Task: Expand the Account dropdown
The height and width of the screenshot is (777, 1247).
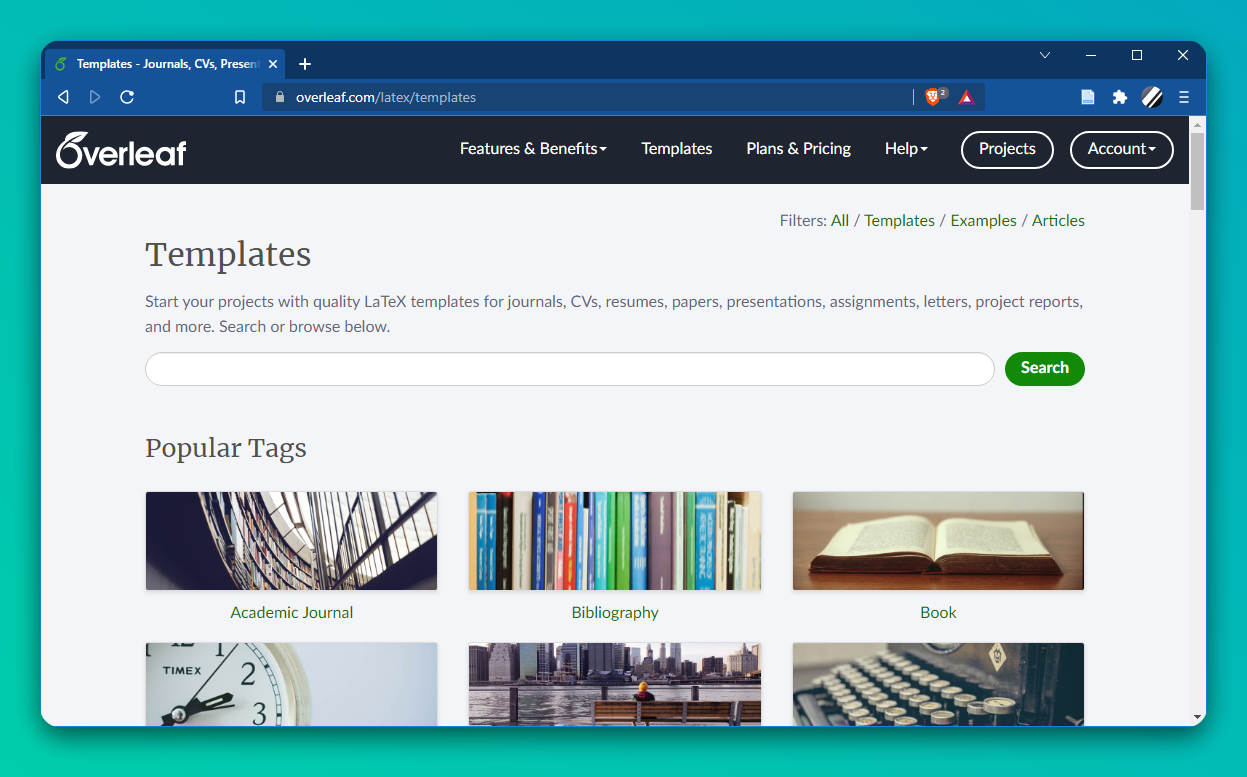Action: 1121,149
